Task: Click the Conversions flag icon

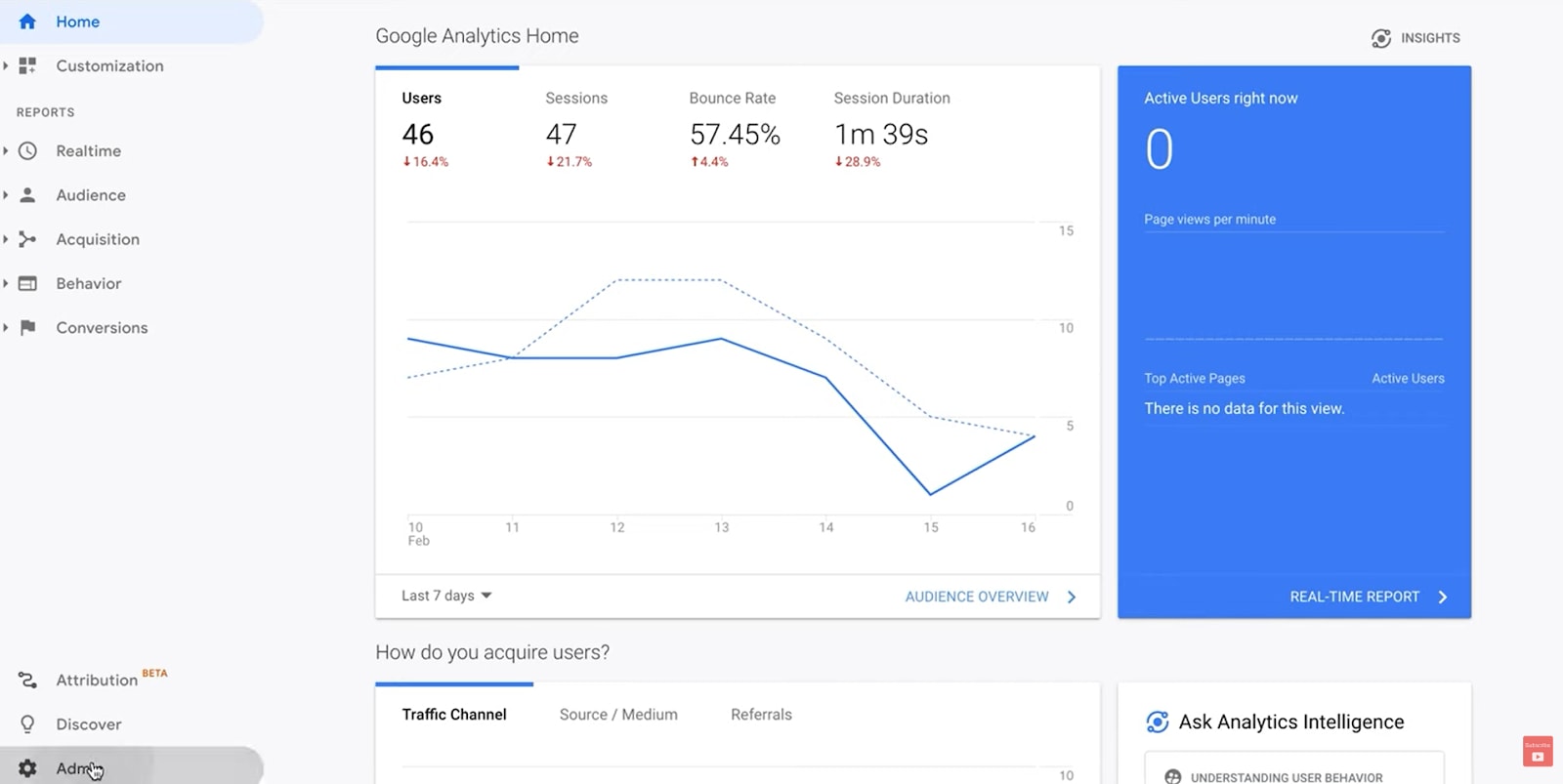Action: click(27, 327)
